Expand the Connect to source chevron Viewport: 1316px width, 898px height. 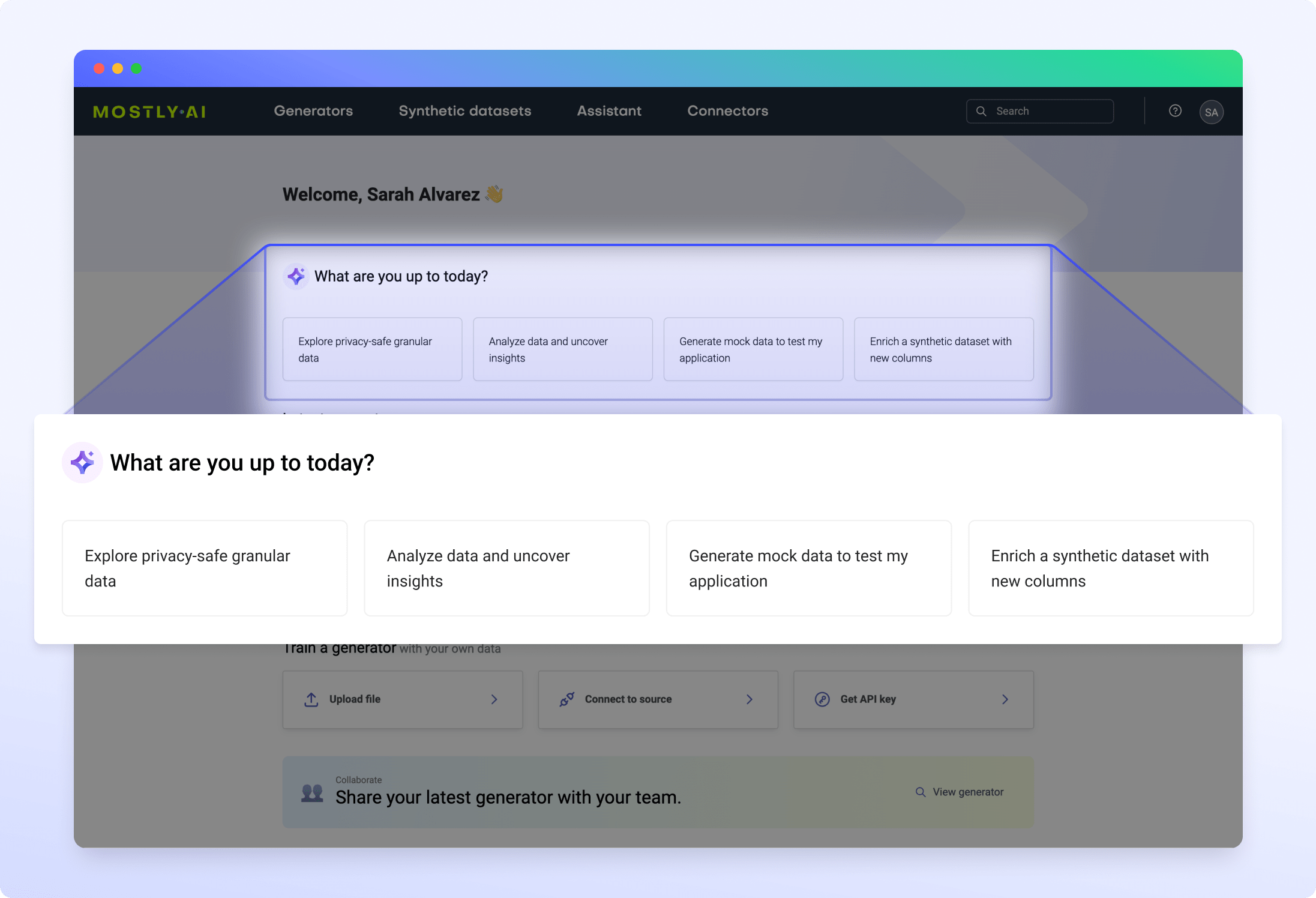[750, 699]
